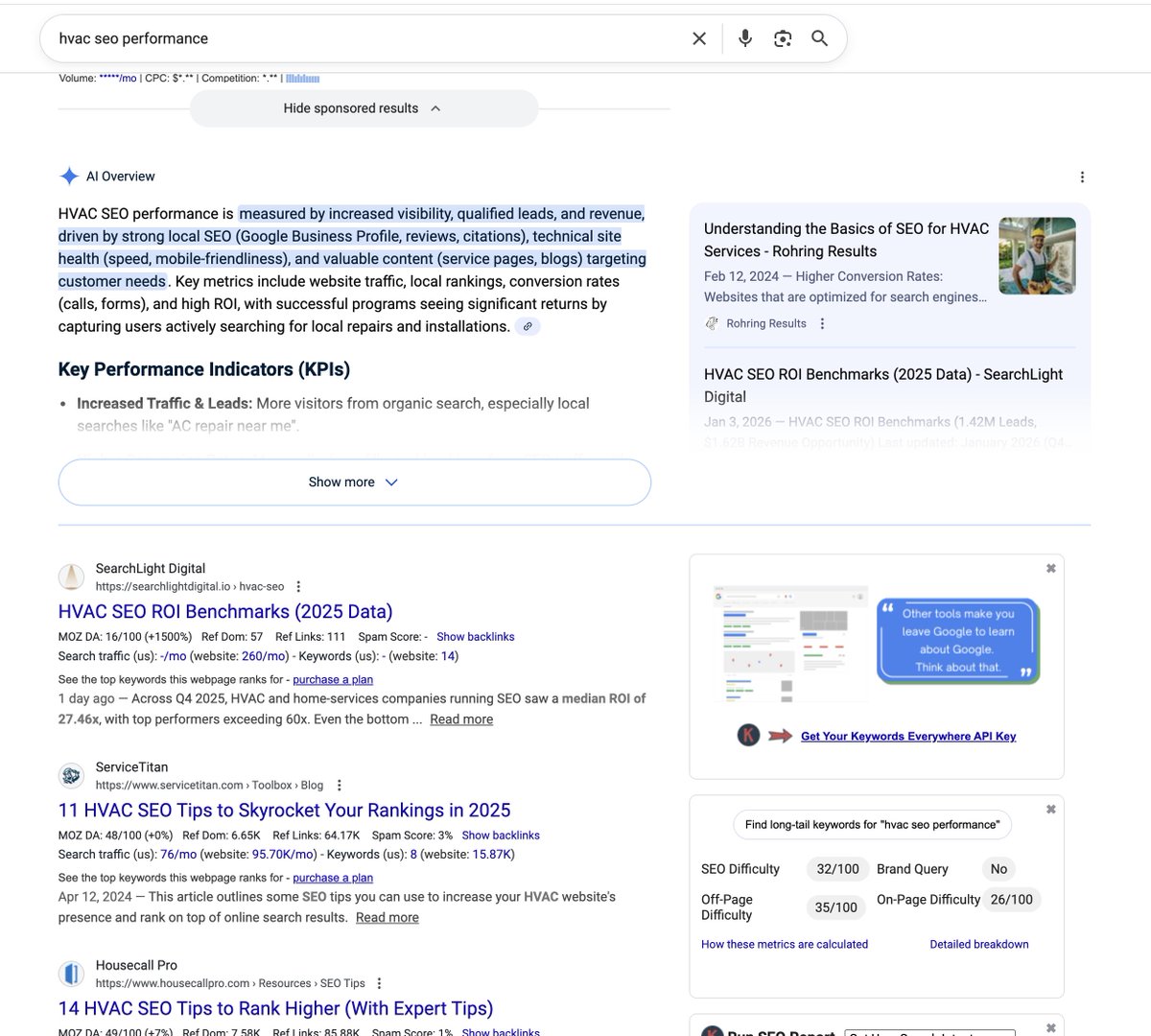This screenshot has height=1036, width=1151.
Task: Click the SEO Difficulty 32/100 score
Action: click(x=837, y=869)
